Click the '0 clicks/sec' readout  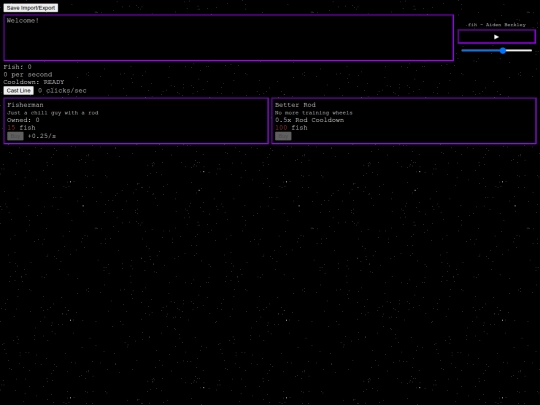point(62,91)
